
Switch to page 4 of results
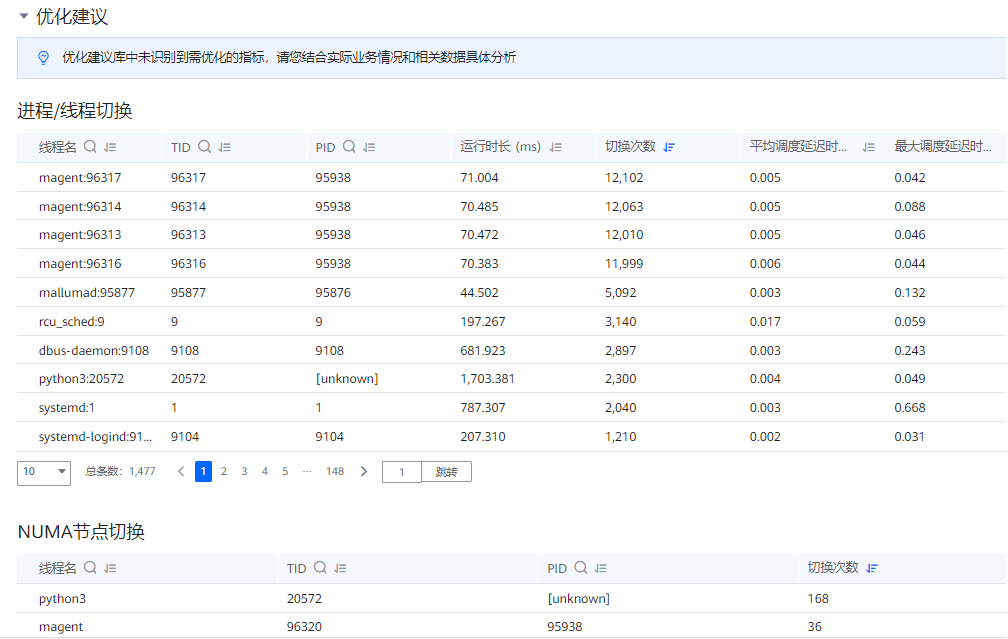pyautogui.click(x=265, y=472)
